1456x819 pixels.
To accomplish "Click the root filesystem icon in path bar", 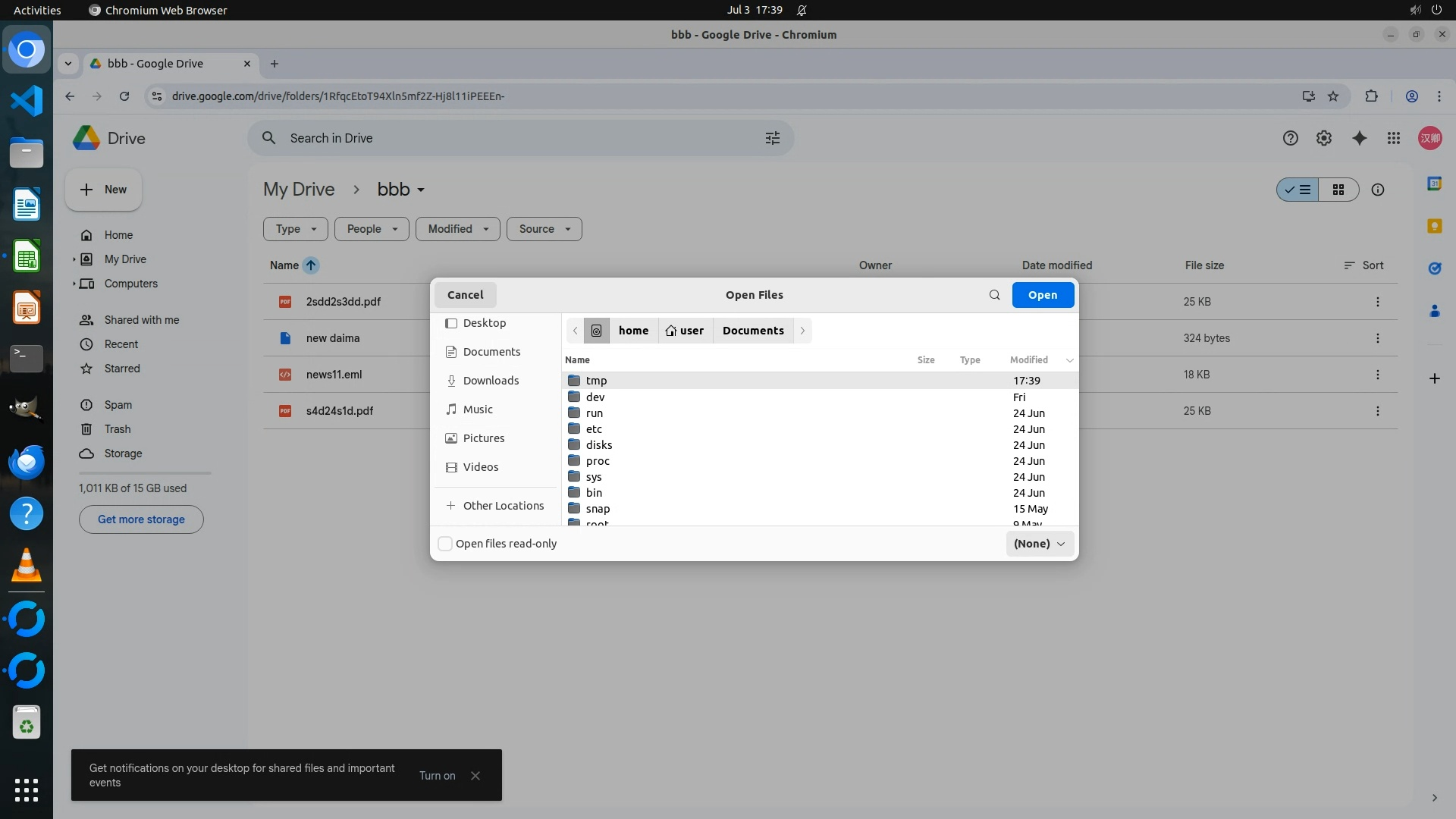I will [596, 331].
